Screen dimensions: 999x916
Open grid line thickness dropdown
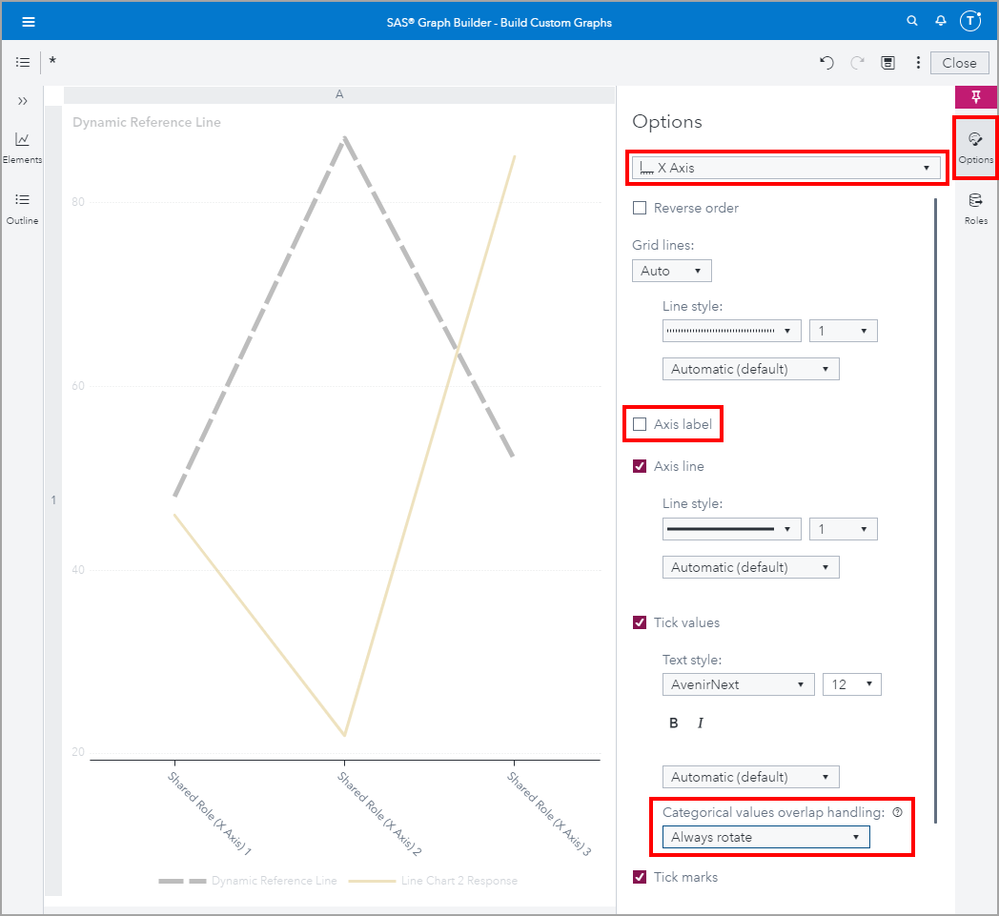coord(843,331)
